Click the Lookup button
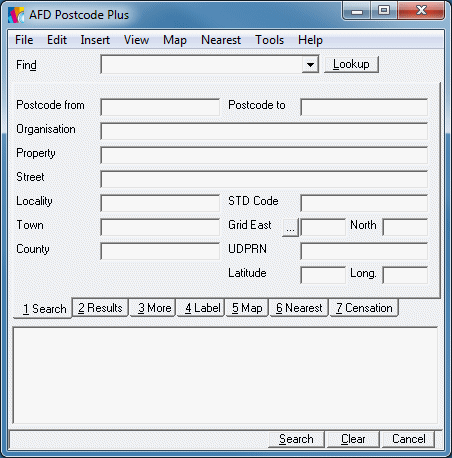 tap(351, 64)
